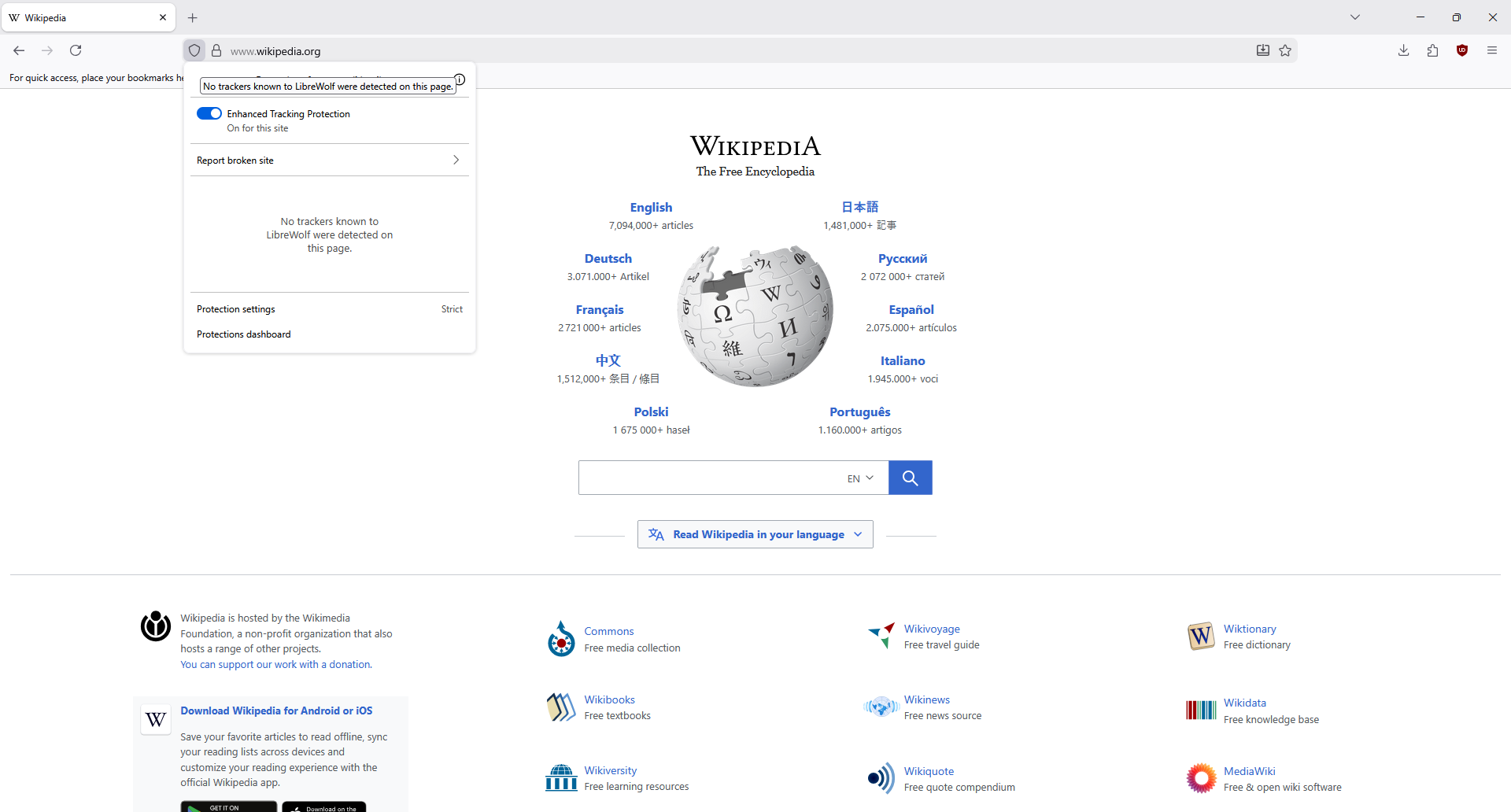This screenshot has height=812, width=1511.
Task: Click the blue Wikipedia search magnifier button
Action: tap(910, 478)
